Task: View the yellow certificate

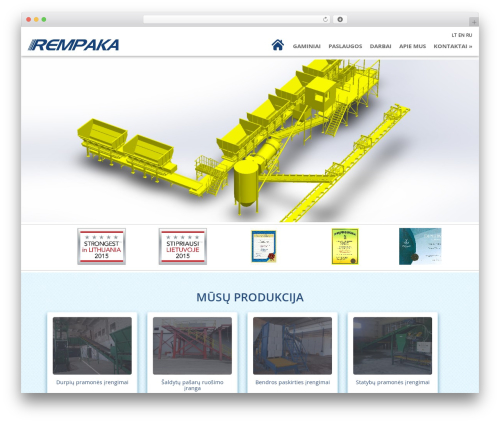Action: [x=345, y=246]
